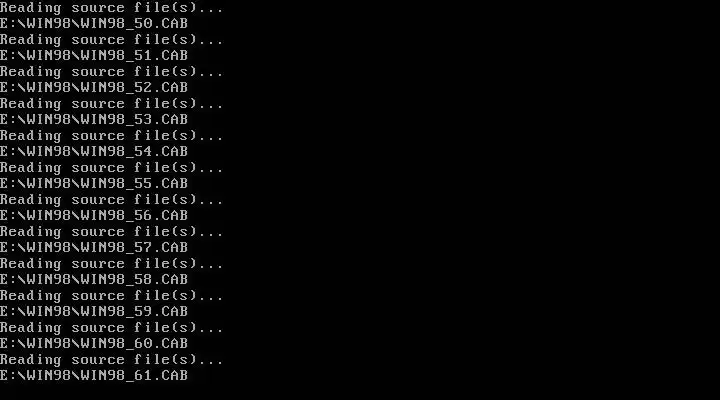Click "Reading source file(s)..." above WIN98_59.CAB
Screen dimensions: 720x400
(x=112, y=296)
